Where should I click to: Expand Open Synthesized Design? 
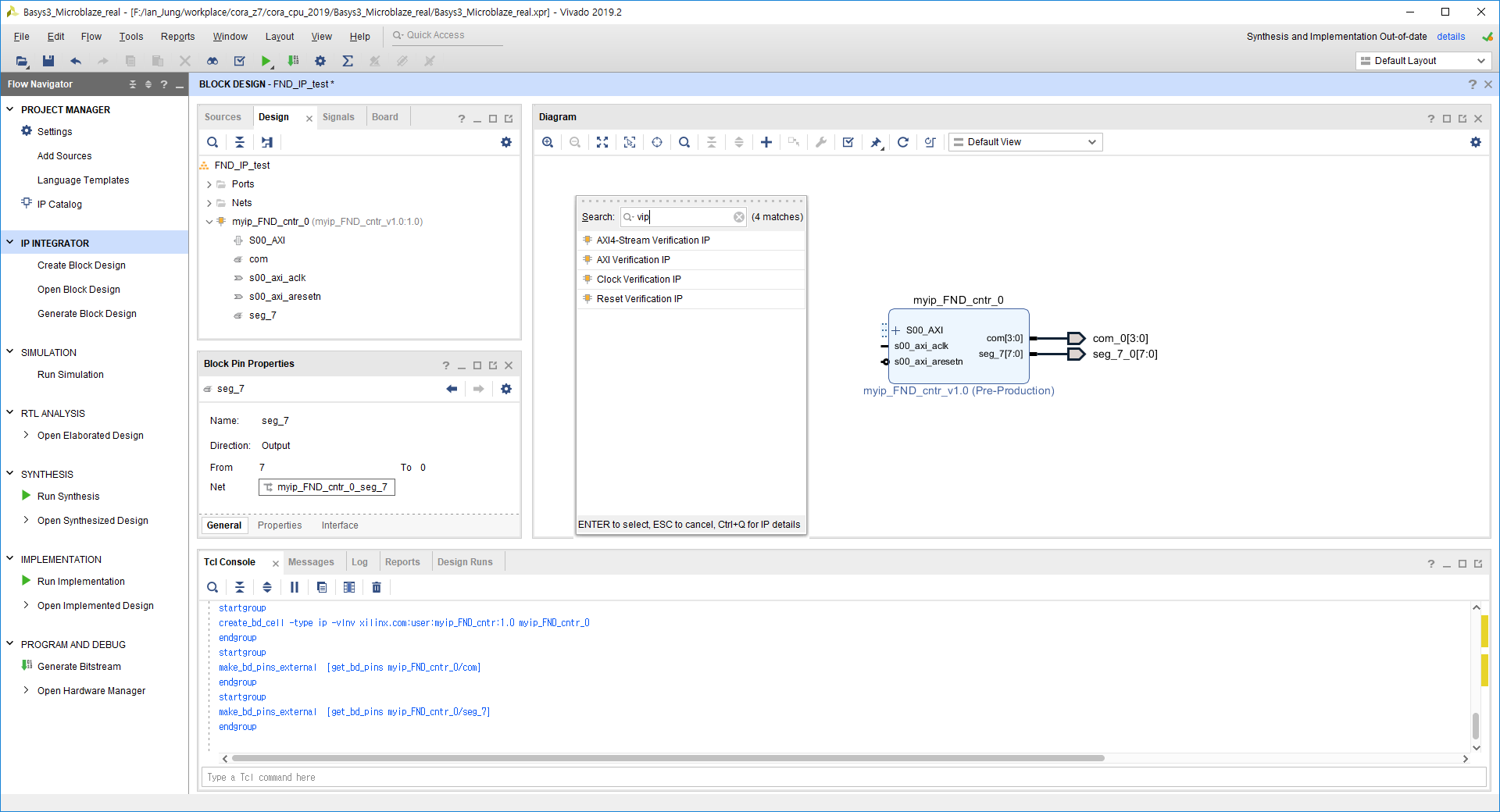tap(27, 520)
